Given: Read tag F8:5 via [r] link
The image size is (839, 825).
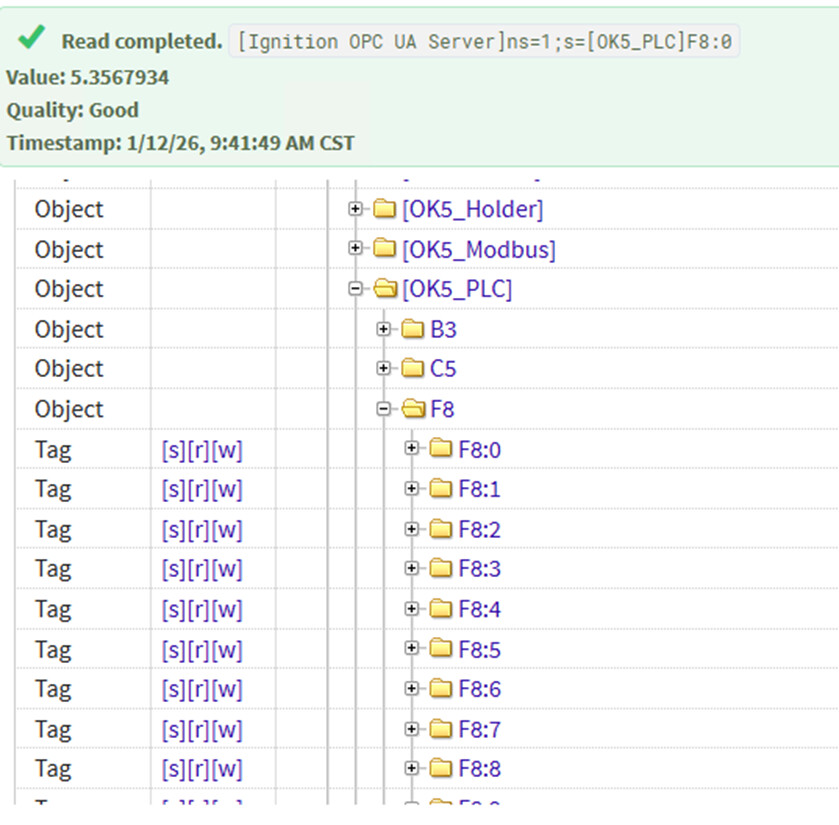Looking at the screenshot, I should [198, 650].
